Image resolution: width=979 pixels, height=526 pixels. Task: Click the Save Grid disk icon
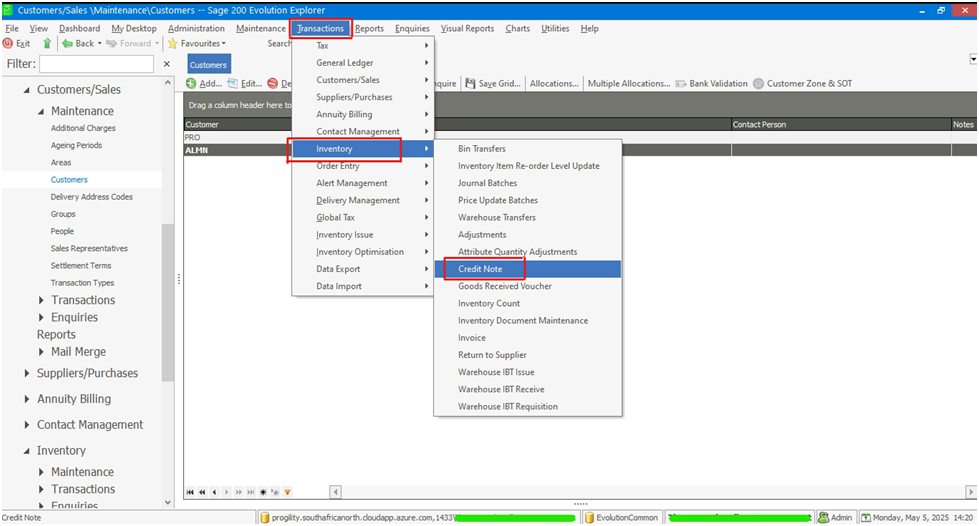pyautogui.click(x=470, y=83)
